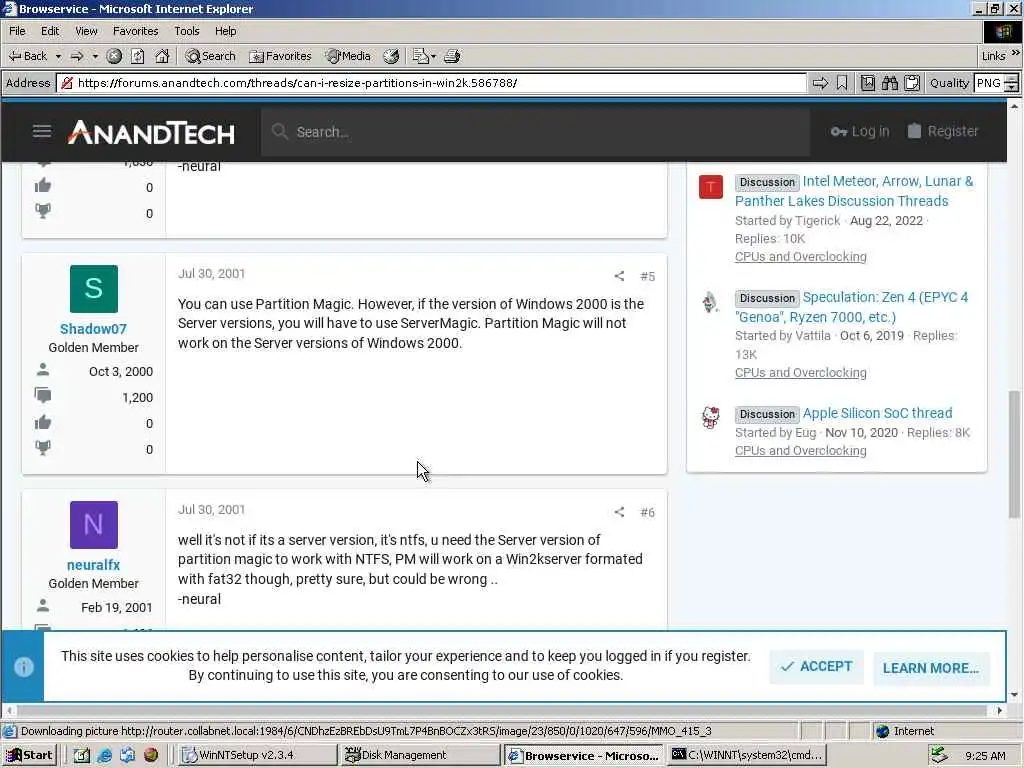
Task: Open the Tools menu
Action: coord(187,31)
